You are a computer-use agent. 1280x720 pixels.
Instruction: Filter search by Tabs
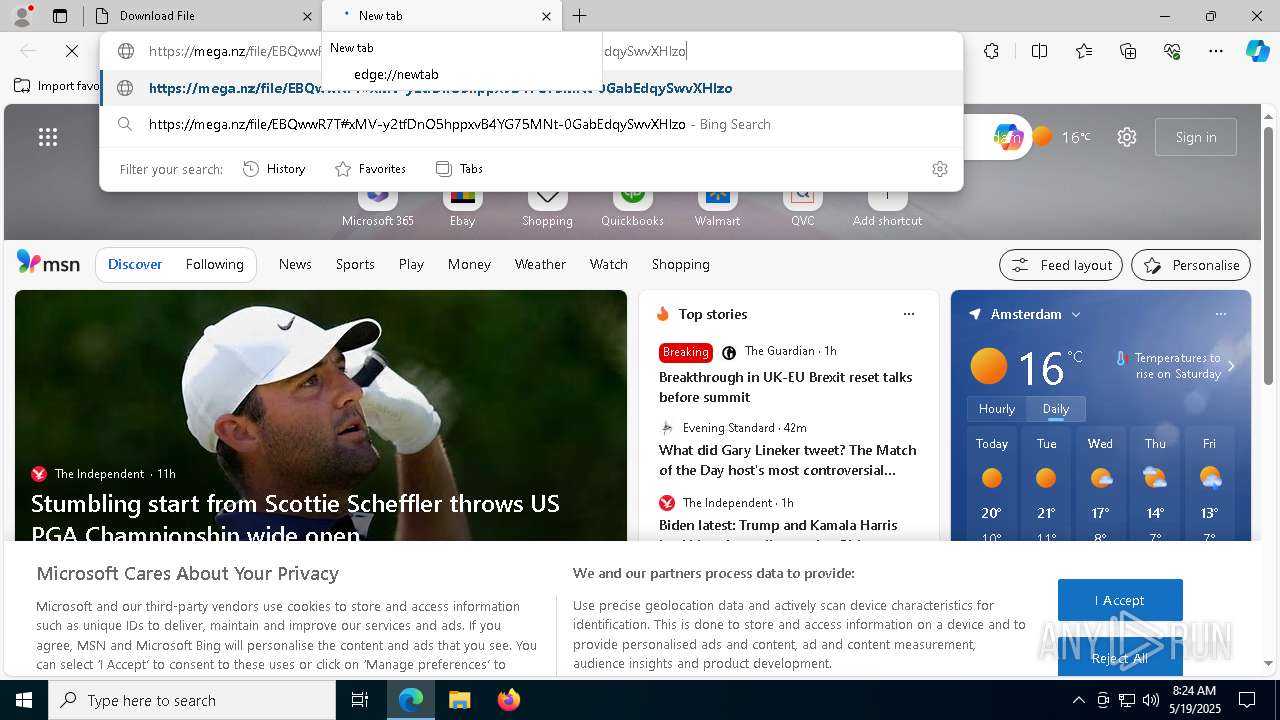tap(459, 169)
